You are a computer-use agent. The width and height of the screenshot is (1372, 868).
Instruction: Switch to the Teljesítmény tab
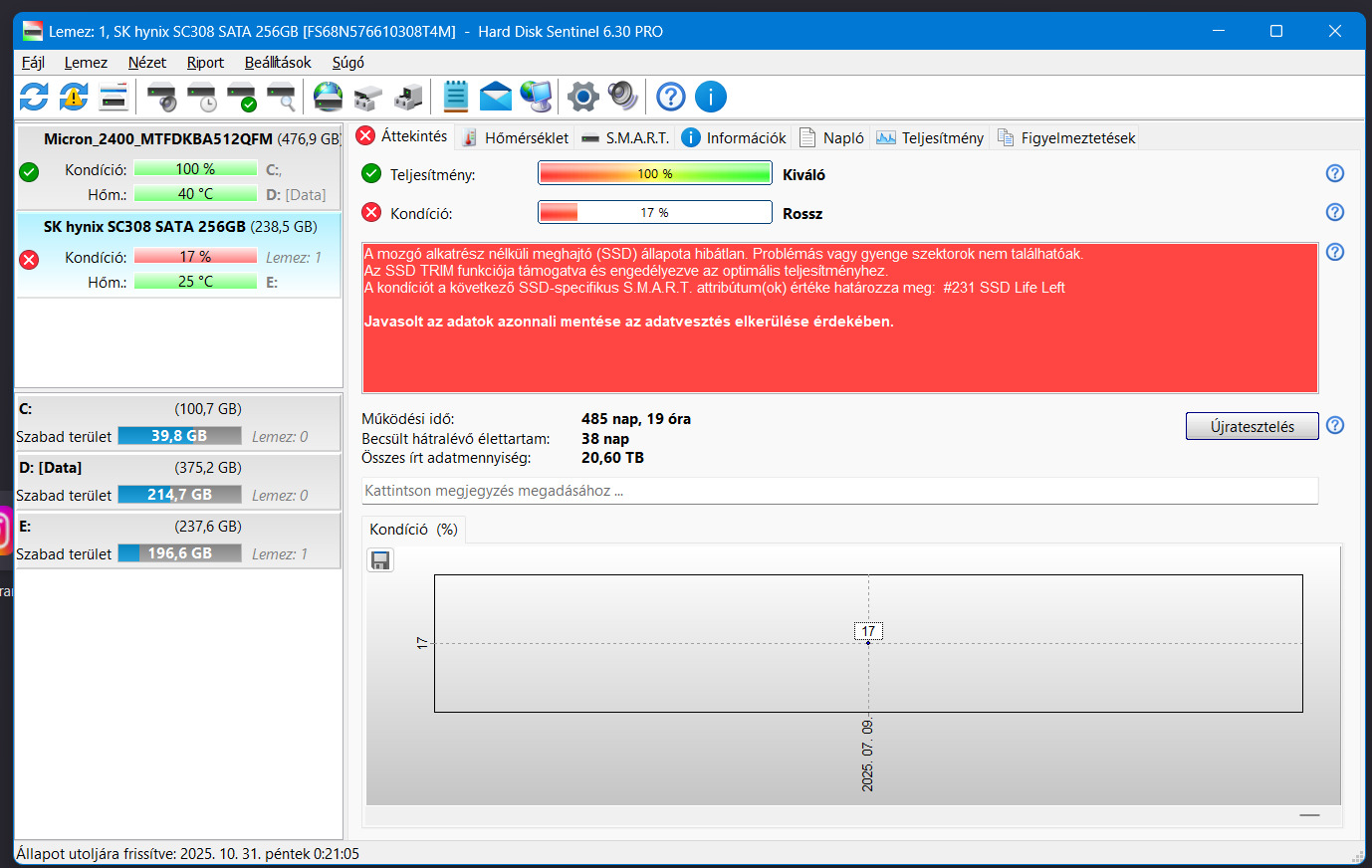(930, 137)
